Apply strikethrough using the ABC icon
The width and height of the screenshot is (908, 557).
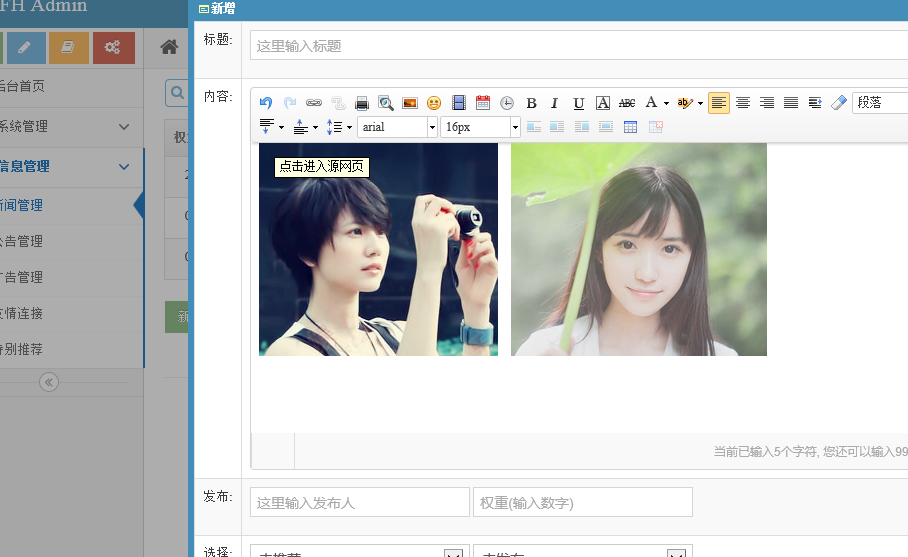[x=627, y=103]
